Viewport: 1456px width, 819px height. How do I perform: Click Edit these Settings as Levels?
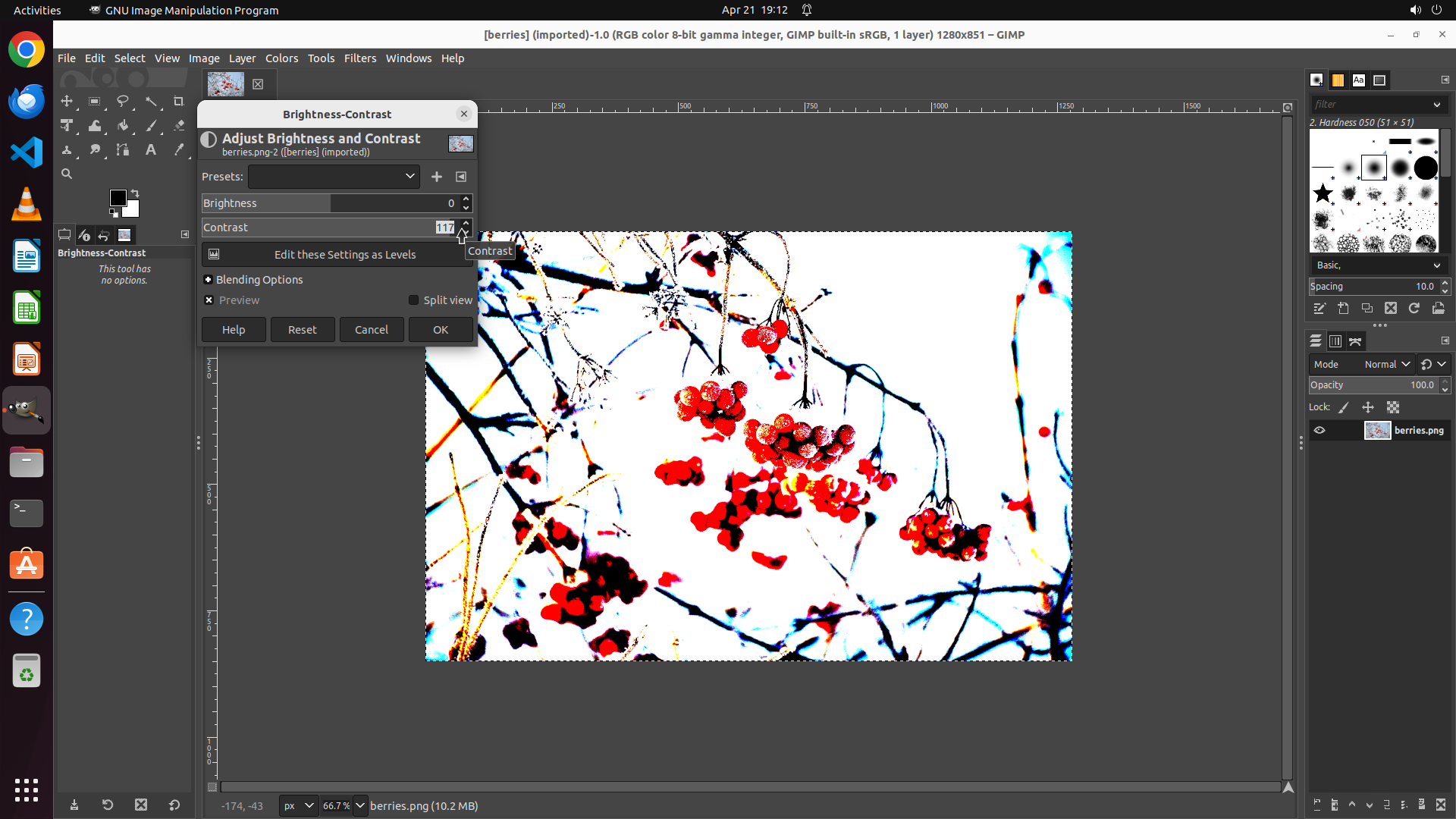[337, 255]
